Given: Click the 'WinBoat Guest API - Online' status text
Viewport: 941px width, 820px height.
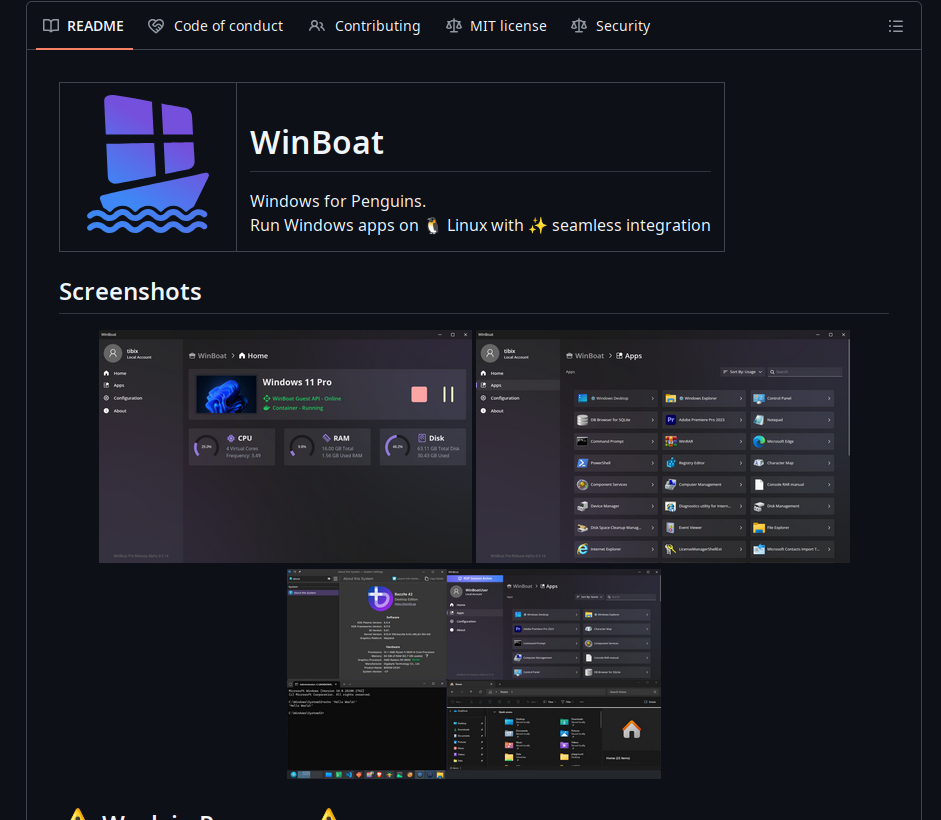Looking at the screenshot, I should (x=307, y=399).
